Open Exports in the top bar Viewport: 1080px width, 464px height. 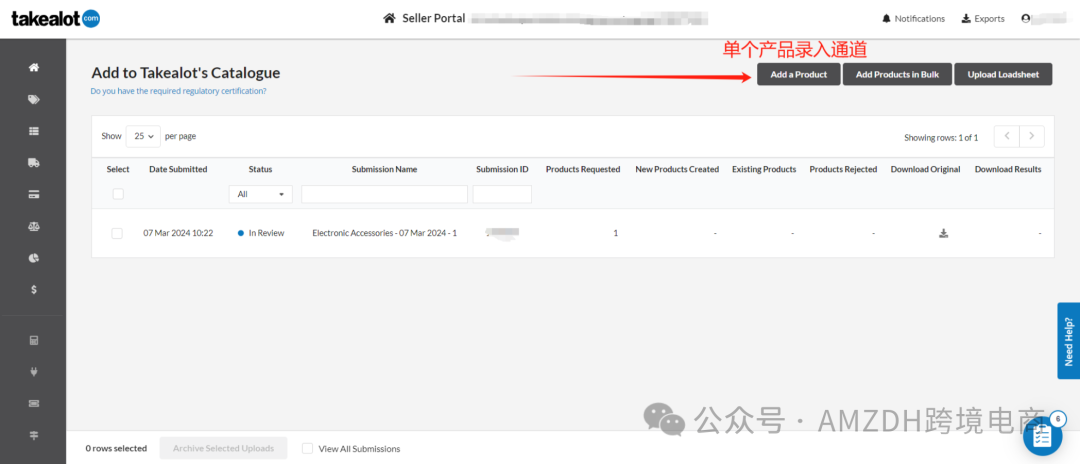click(x=982, y=18)
